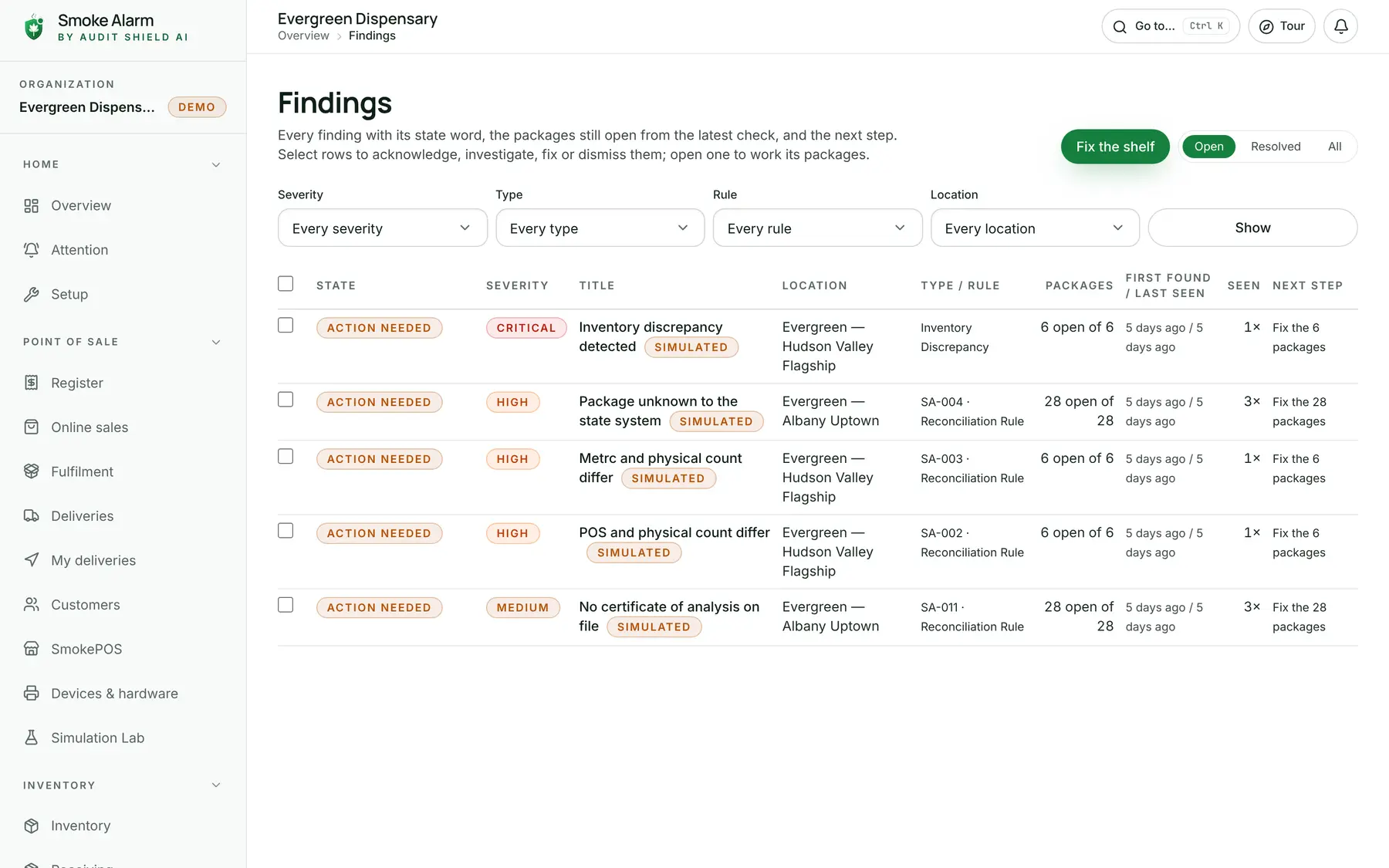Start the Tour
1389x868 pixels.
pyautogui.click(x=1282, y=26)
